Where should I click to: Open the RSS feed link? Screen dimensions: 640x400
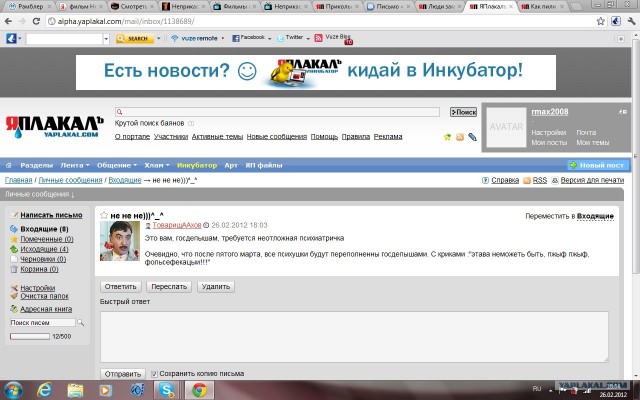point(539,180)
